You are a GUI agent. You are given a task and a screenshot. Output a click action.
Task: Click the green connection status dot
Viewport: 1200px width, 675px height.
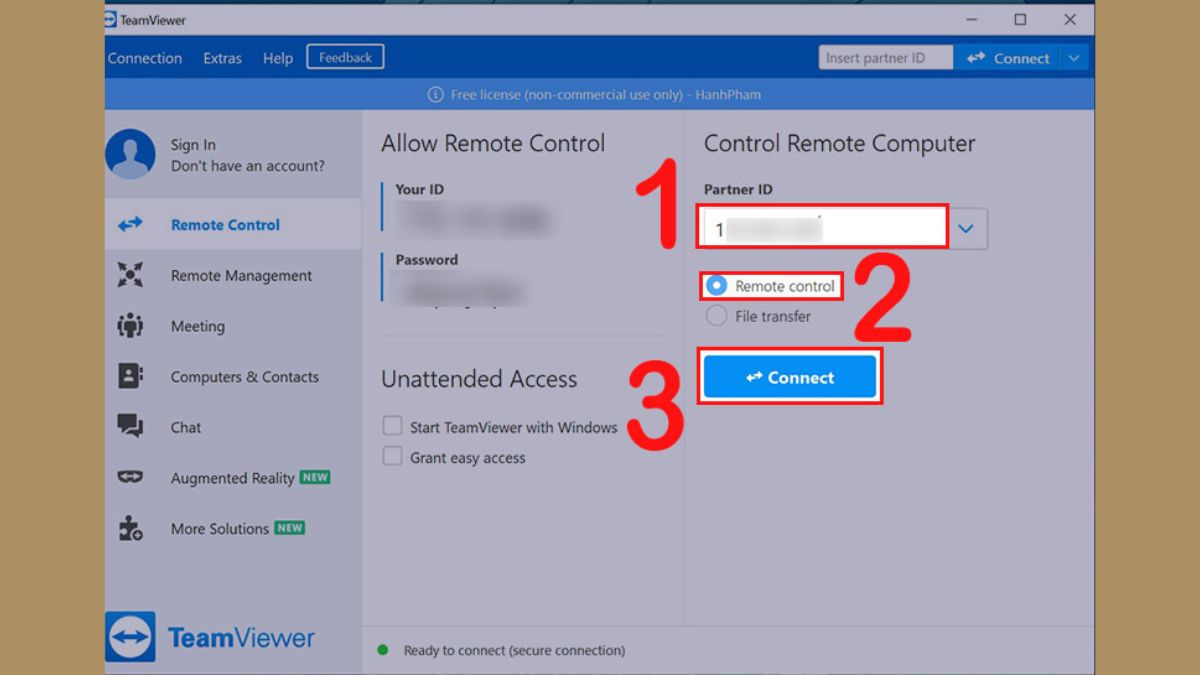(x=383, y=650)
